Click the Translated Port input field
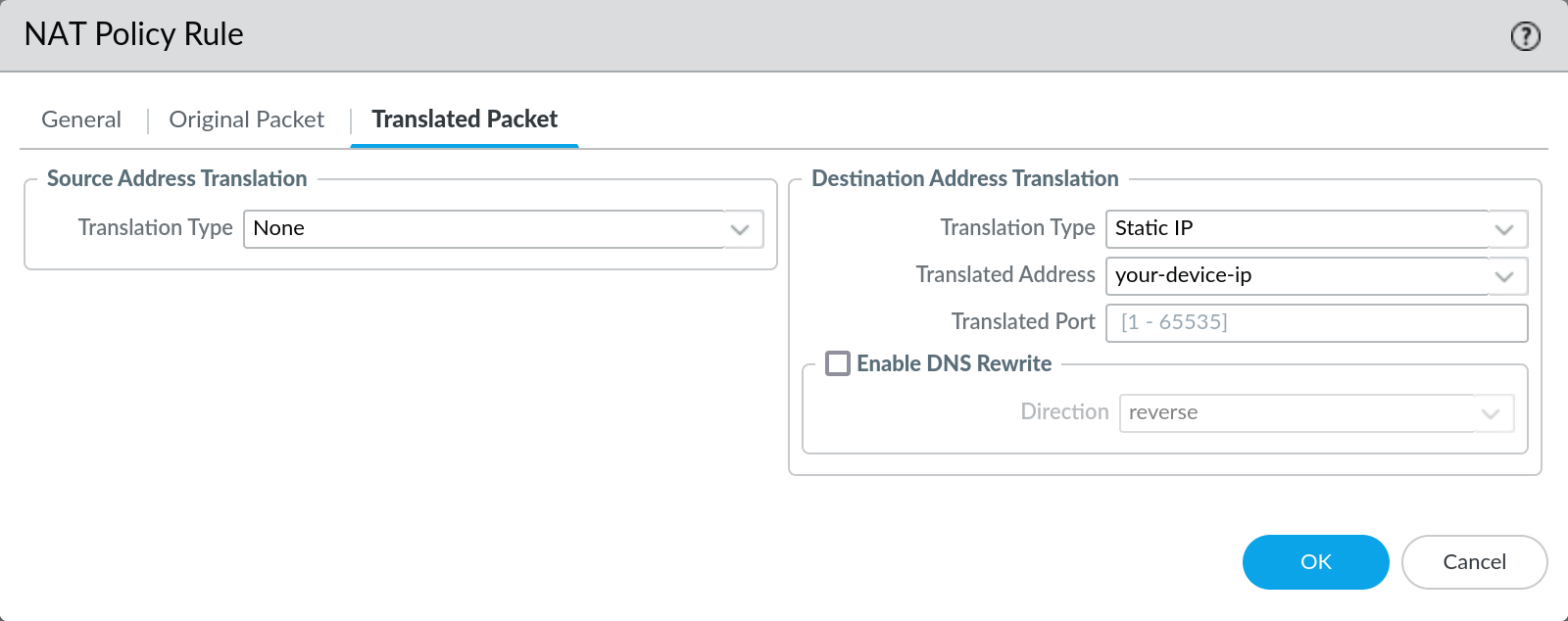Viewport: 1568px width, 621px height. tap(1316, 323)
